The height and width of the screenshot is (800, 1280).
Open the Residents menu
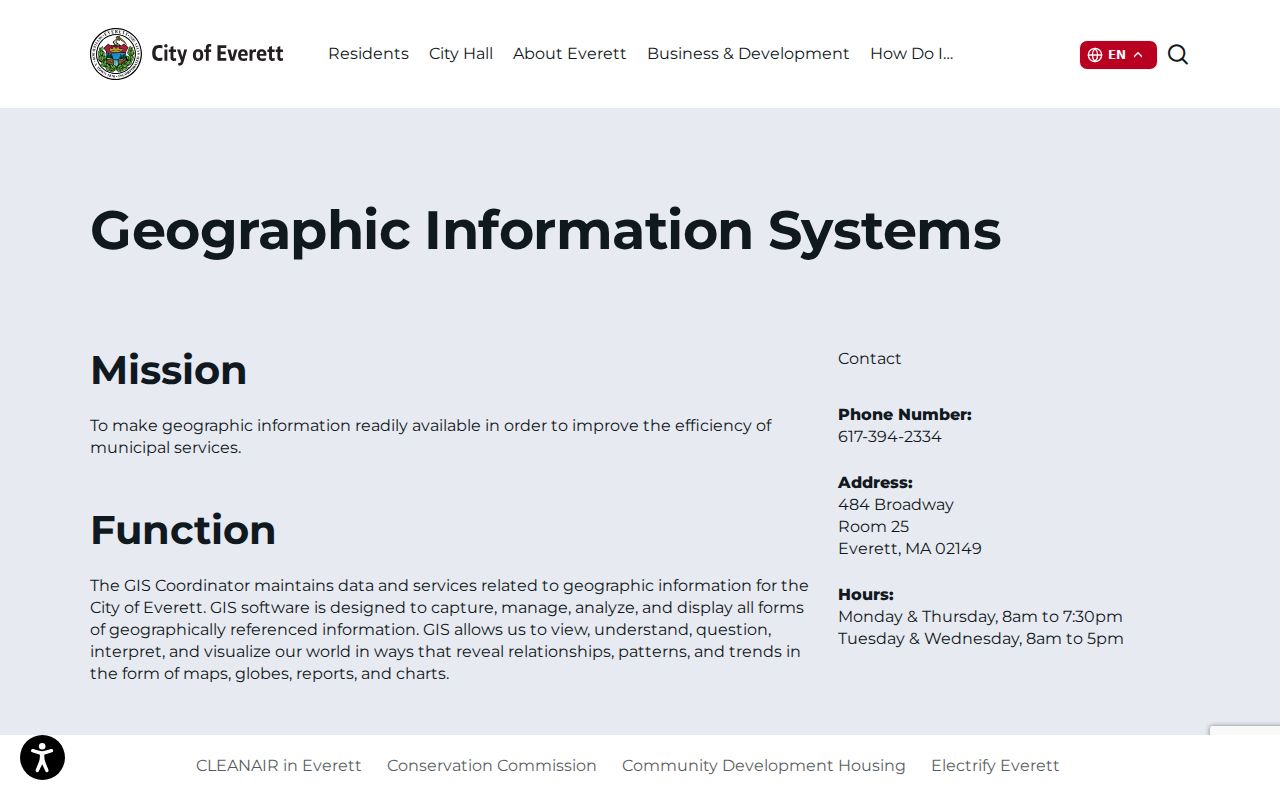tap(368, 54)
